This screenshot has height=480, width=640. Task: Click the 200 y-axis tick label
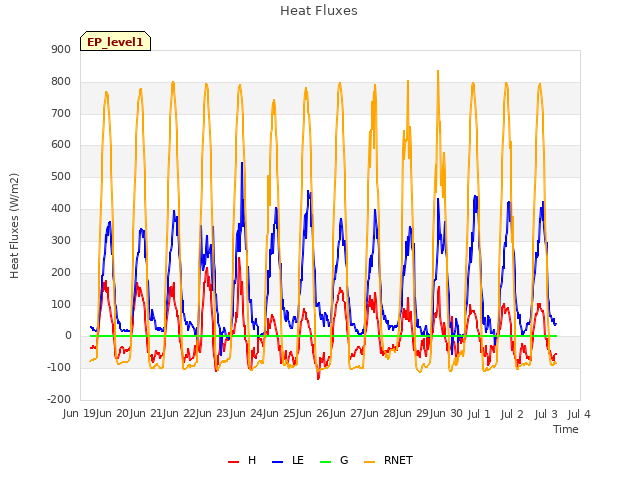[61, 272]
